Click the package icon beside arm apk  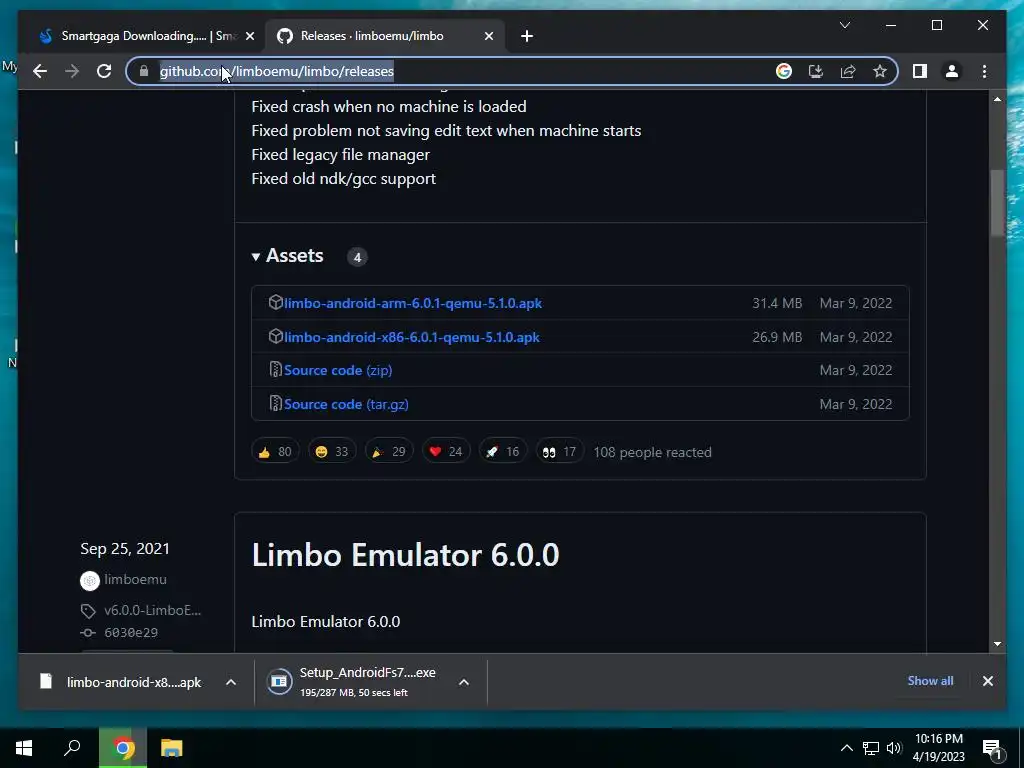pos(276,302)
